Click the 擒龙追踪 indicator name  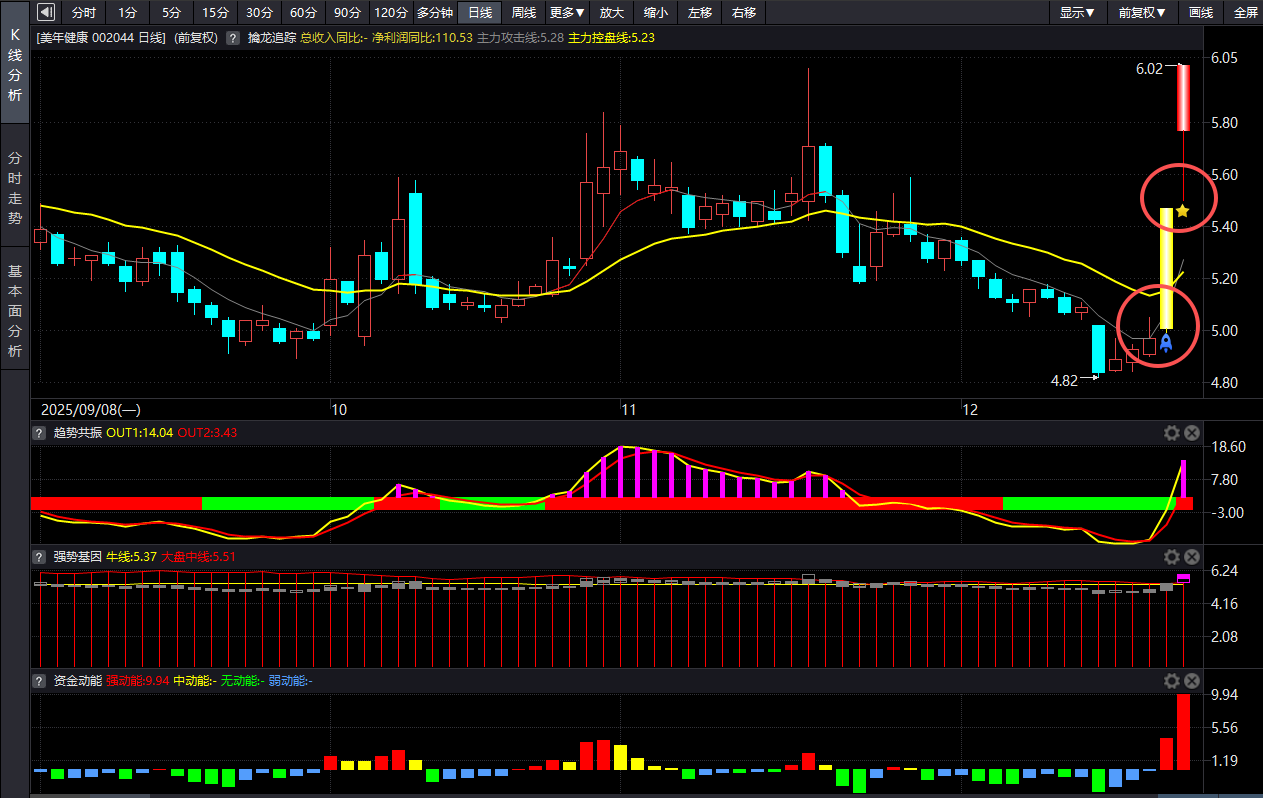pyautogui.click(x=272, y=37)
